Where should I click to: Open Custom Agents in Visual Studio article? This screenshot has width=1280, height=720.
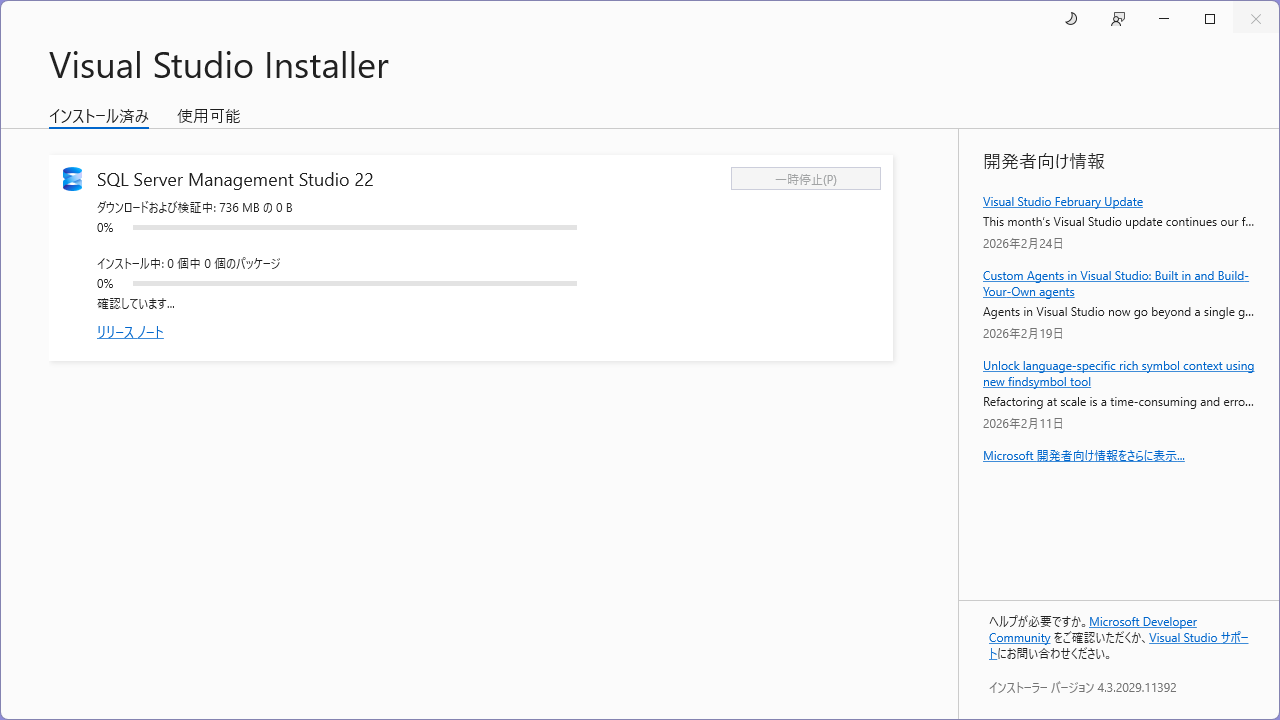pos(1115,276)
